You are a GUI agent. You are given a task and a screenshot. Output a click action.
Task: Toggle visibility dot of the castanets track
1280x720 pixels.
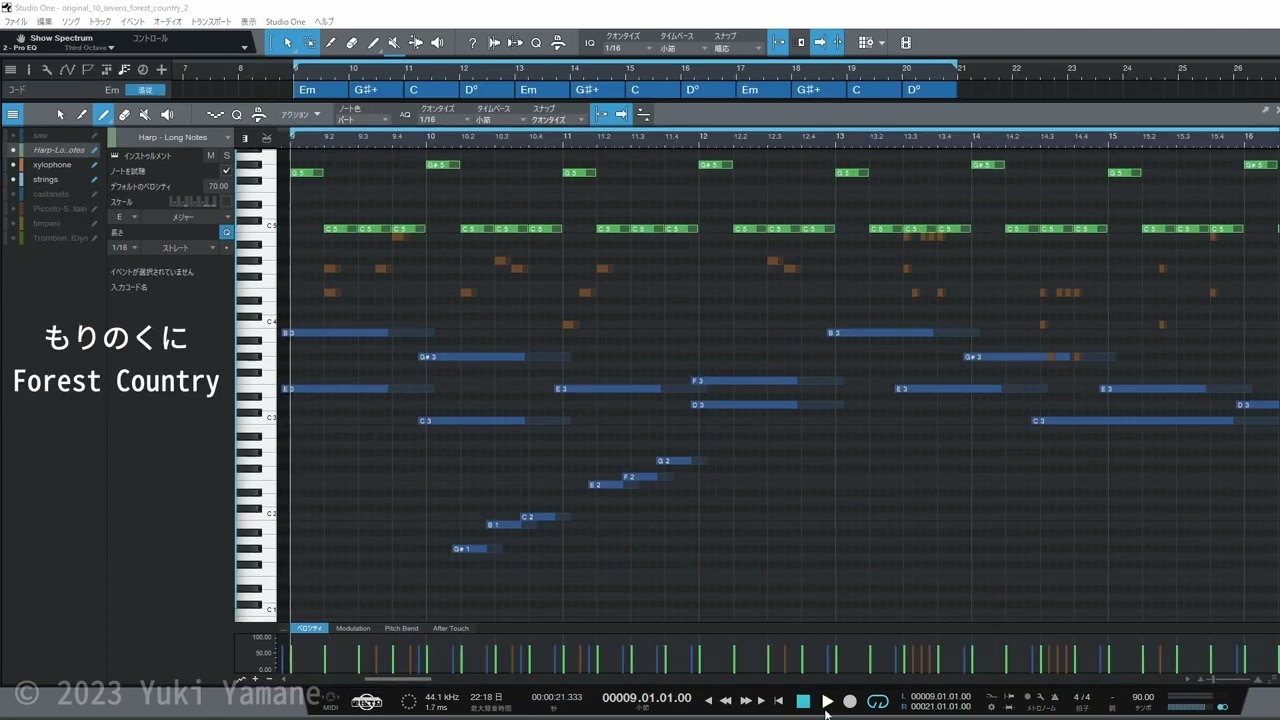pyautogui.click(x=13, y=194)
